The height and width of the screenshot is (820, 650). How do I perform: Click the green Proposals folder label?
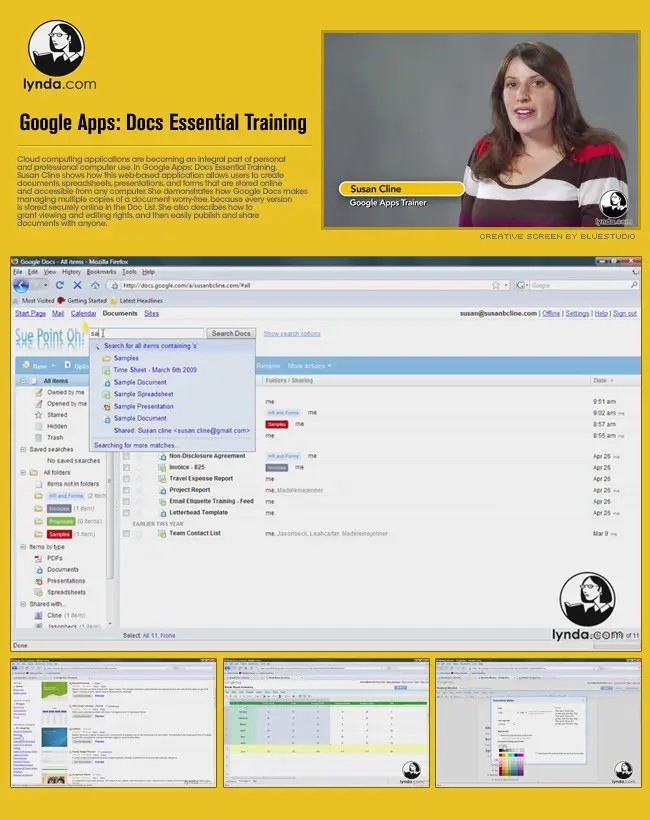[61, 521]
